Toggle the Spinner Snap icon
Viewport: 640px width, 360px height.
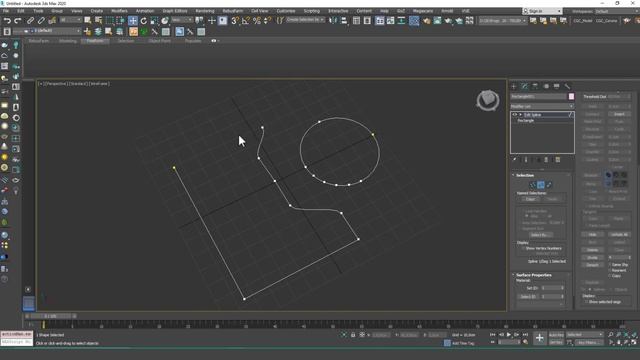pos(267,20)
